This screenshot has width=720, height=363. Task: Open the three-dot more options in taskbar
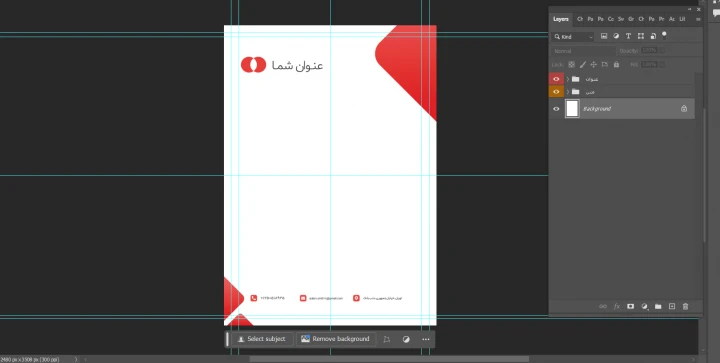(426, 340)
